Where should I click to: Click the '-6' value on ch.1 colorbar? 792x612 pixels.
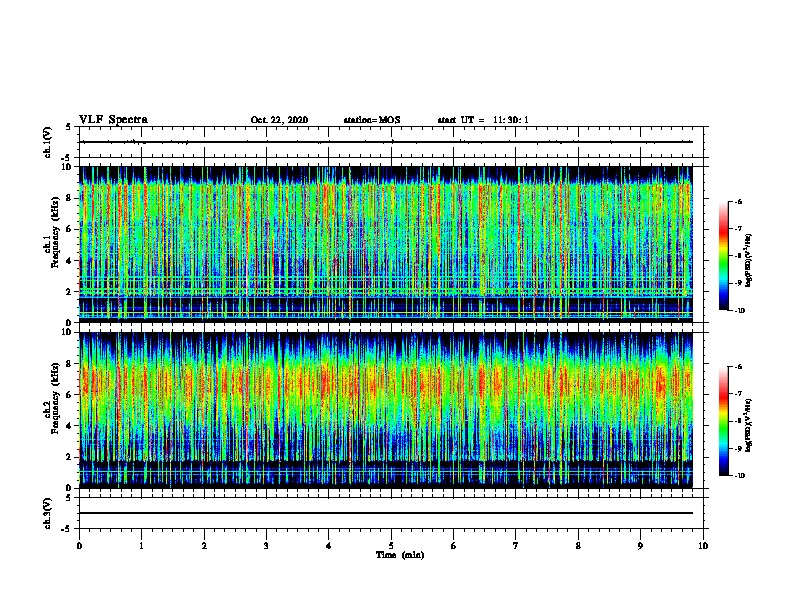tap(738, 201)
